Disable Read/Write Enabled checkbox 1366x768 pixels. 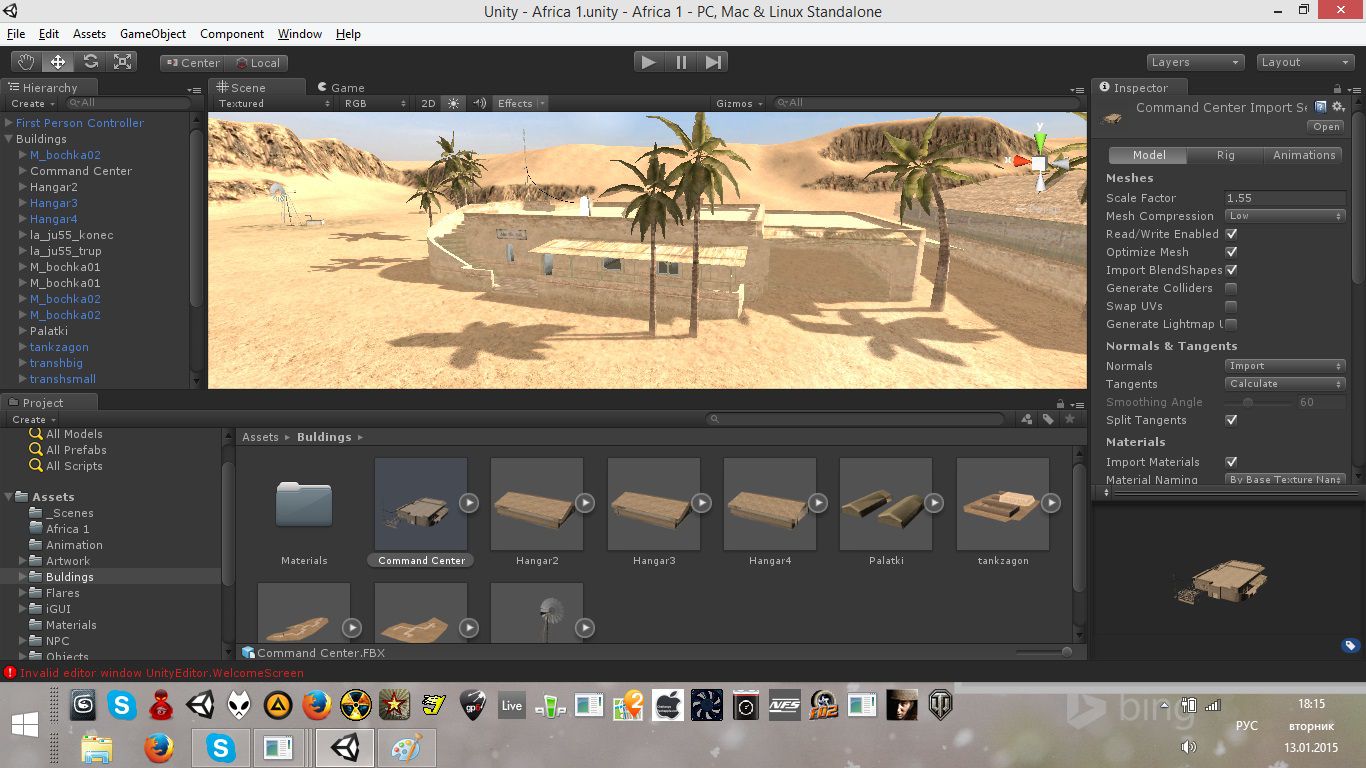[x=1231, y=234]
